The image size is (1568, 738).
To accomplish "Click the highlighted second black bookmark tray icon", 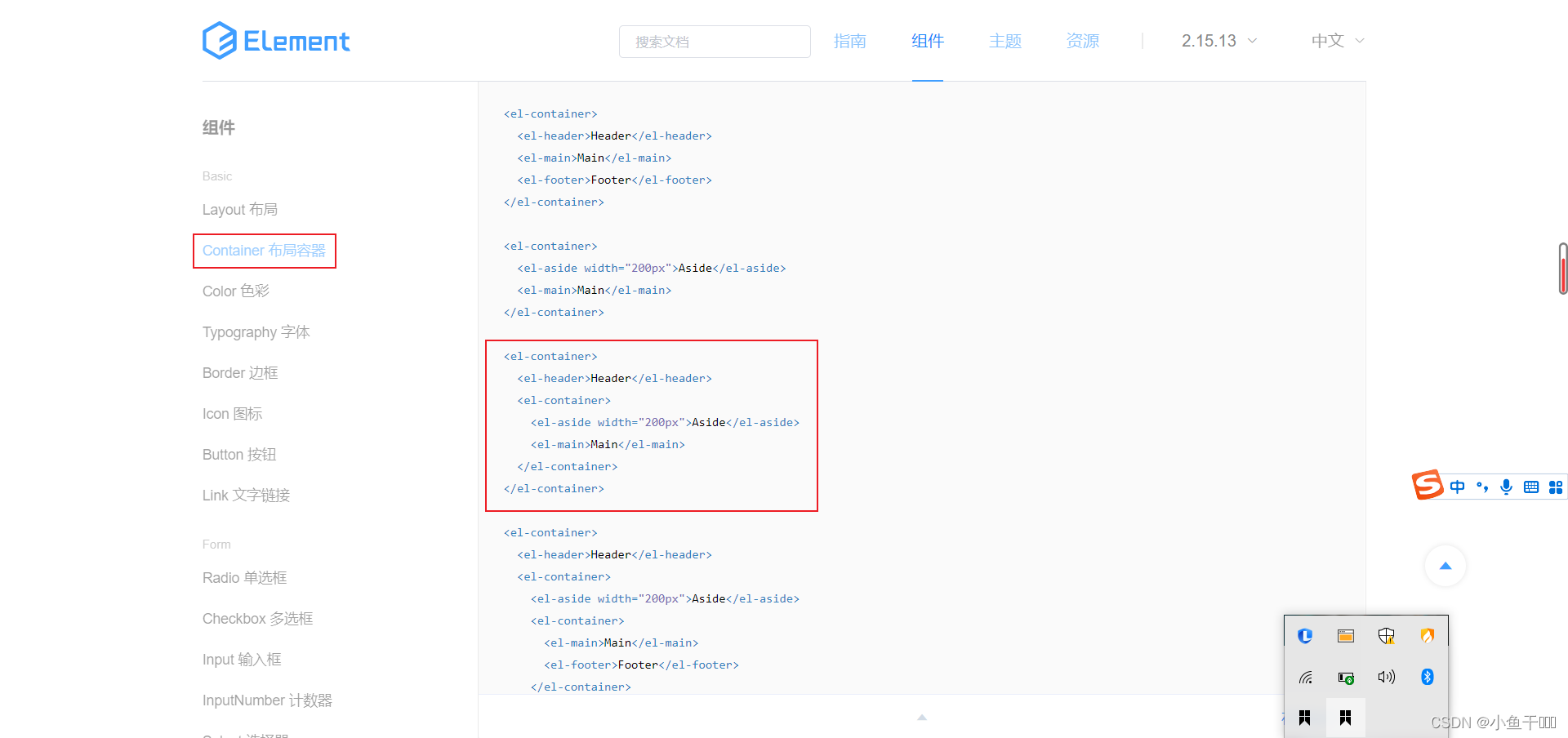I will click(1346, 718).
